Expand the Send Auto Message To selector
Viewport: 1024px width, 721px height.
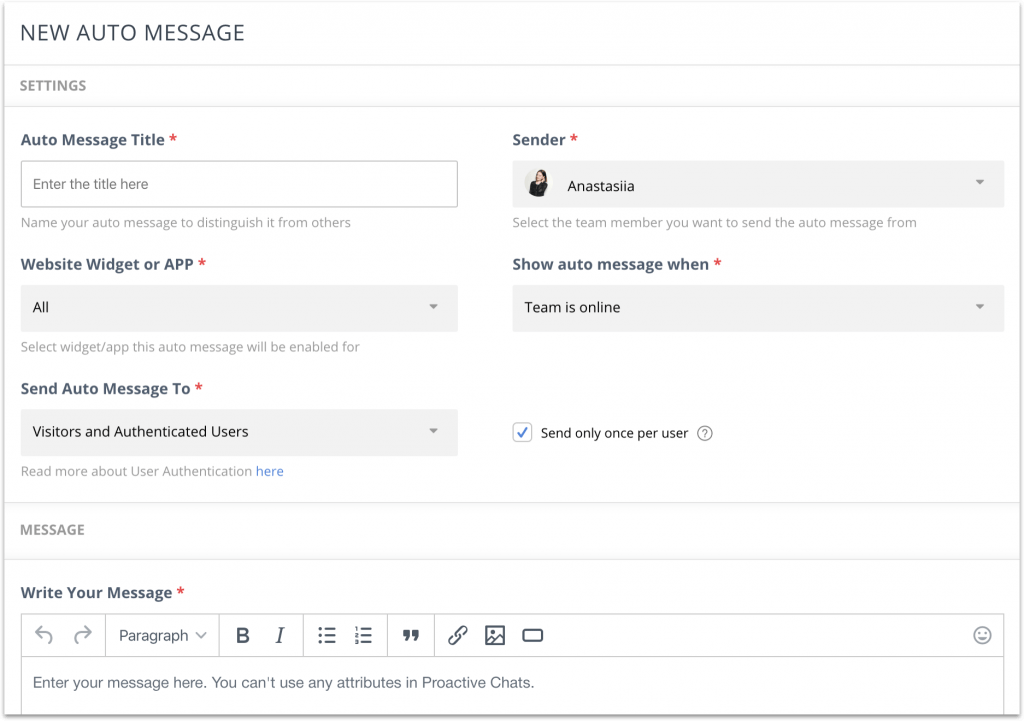(x=239, y=433)
